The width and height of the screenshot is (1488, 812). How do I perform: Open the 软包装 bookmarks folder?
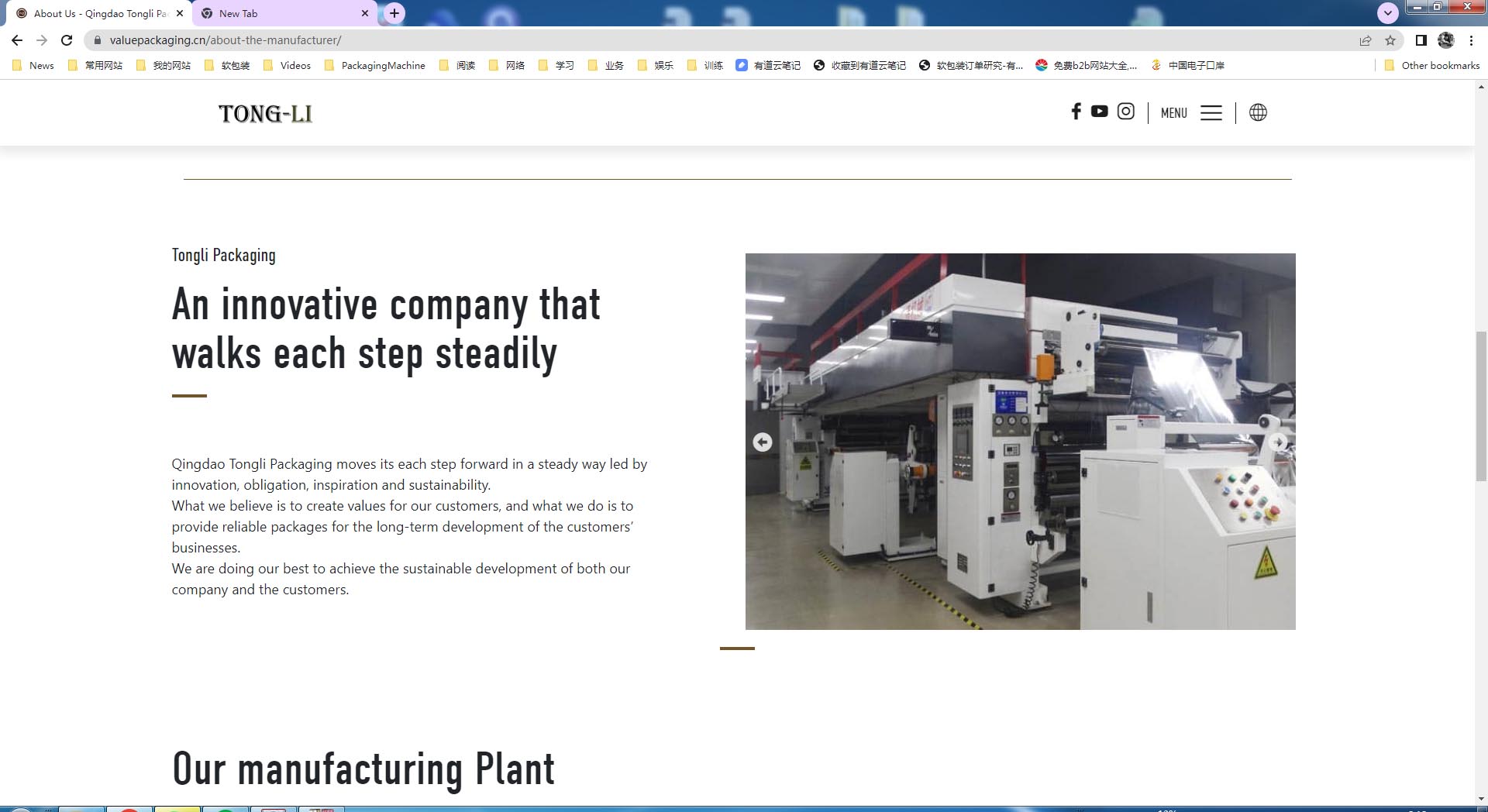pos(227,65)
